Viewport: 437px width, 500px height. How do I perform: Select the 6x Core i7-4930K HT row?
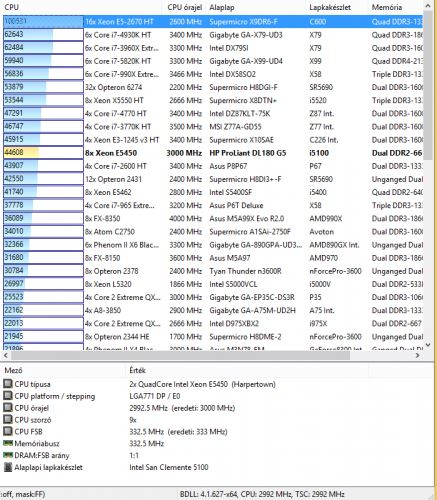(213, 35)
